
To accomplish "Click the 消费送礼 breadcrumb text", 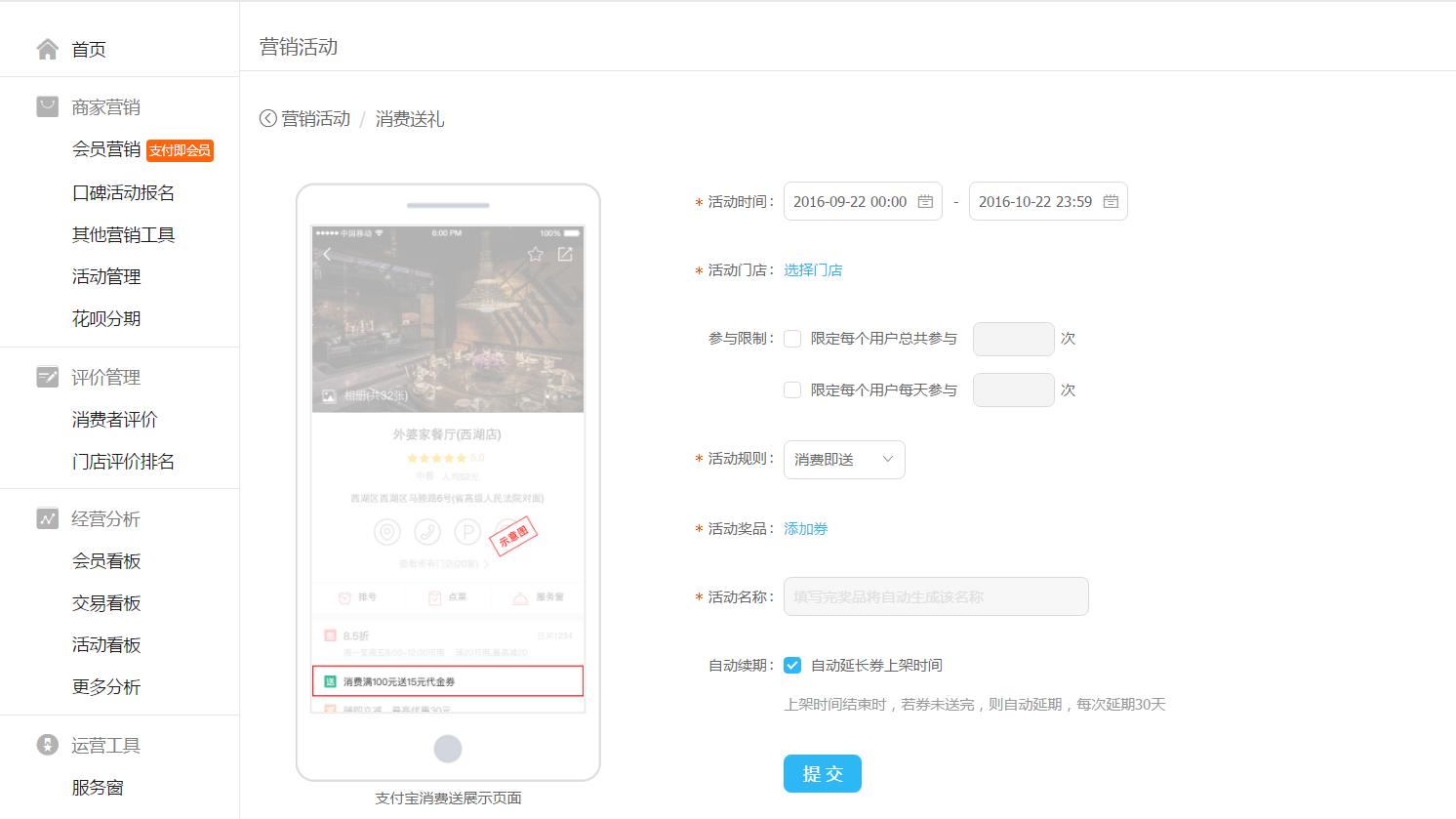I will (410, 119).
